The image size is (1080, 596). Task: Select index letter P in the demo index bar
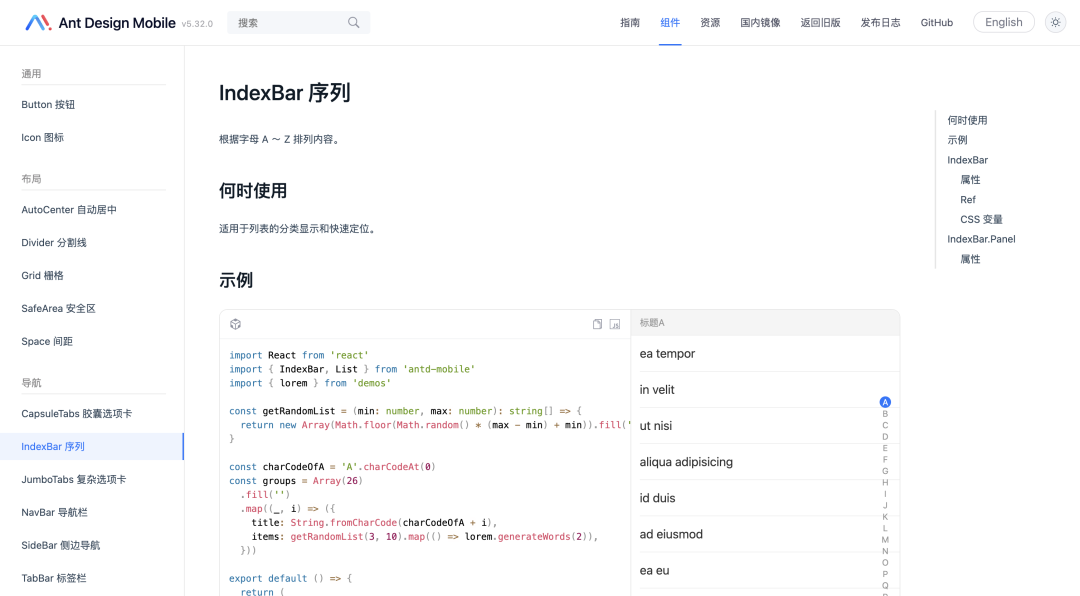(x=885, y=574)
